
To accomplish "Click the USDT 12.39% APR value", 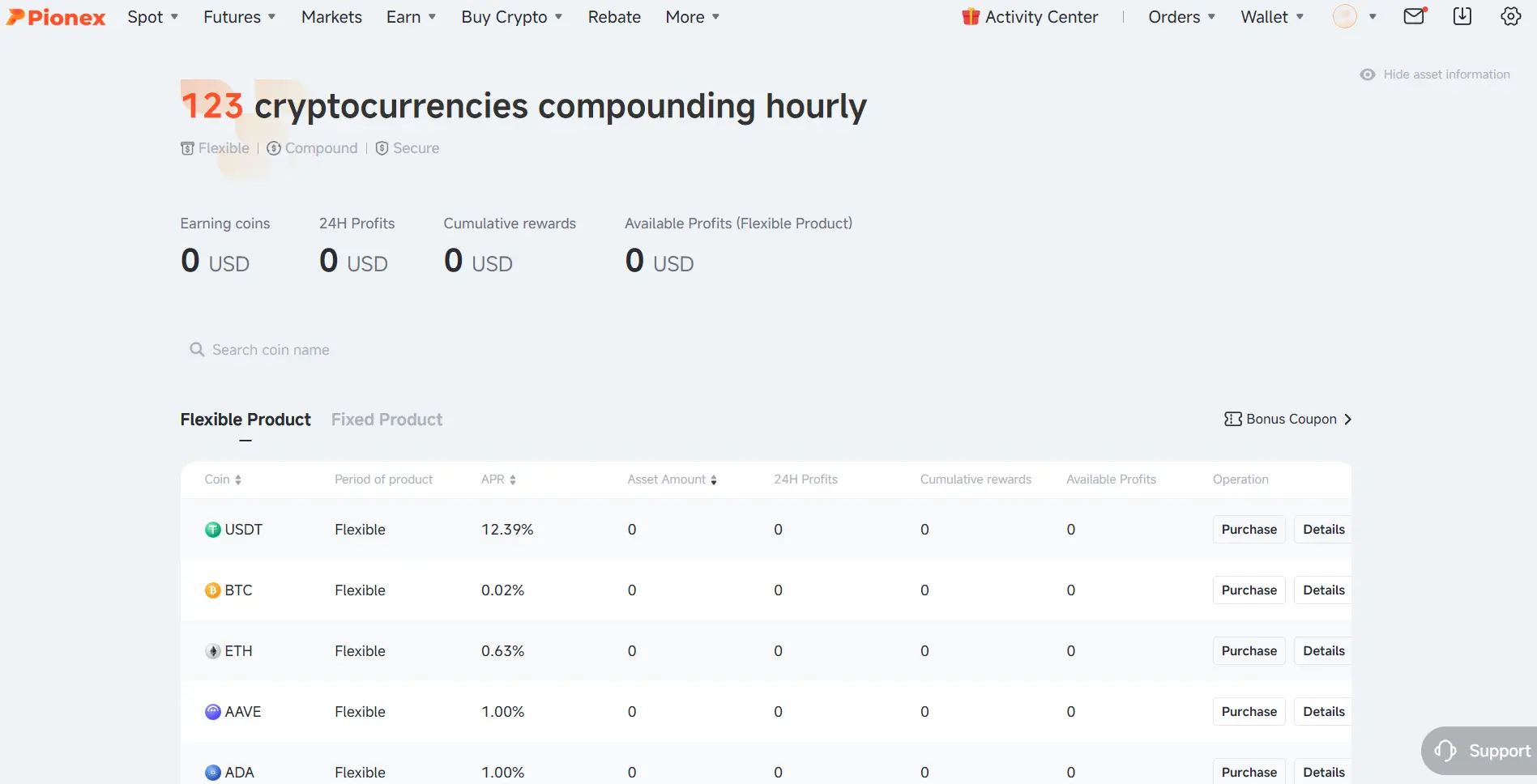I will (x=507, y=530).
